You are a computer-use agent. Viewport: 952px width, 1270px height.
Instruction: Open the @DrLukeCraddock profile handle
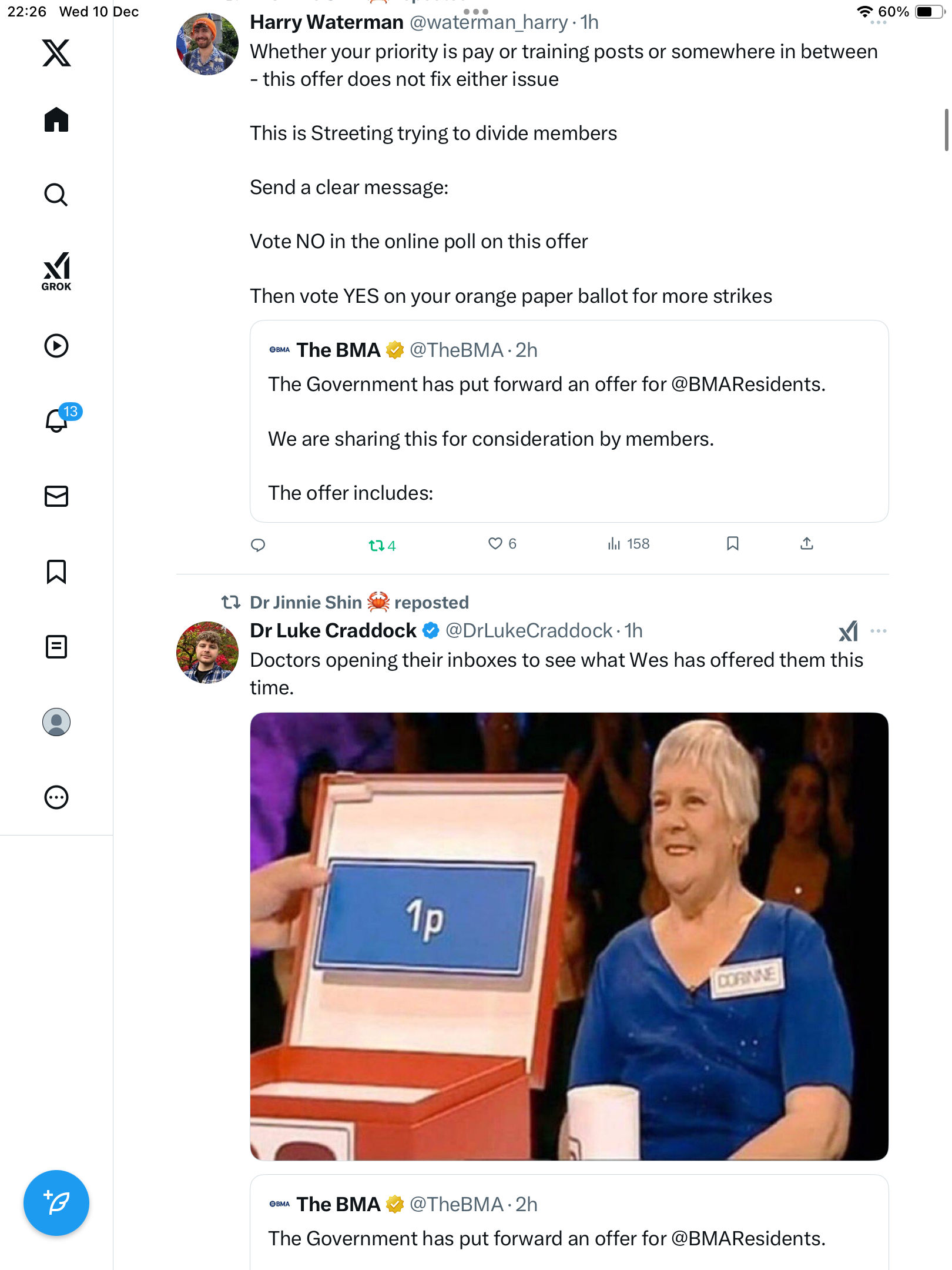coord(529,631)
